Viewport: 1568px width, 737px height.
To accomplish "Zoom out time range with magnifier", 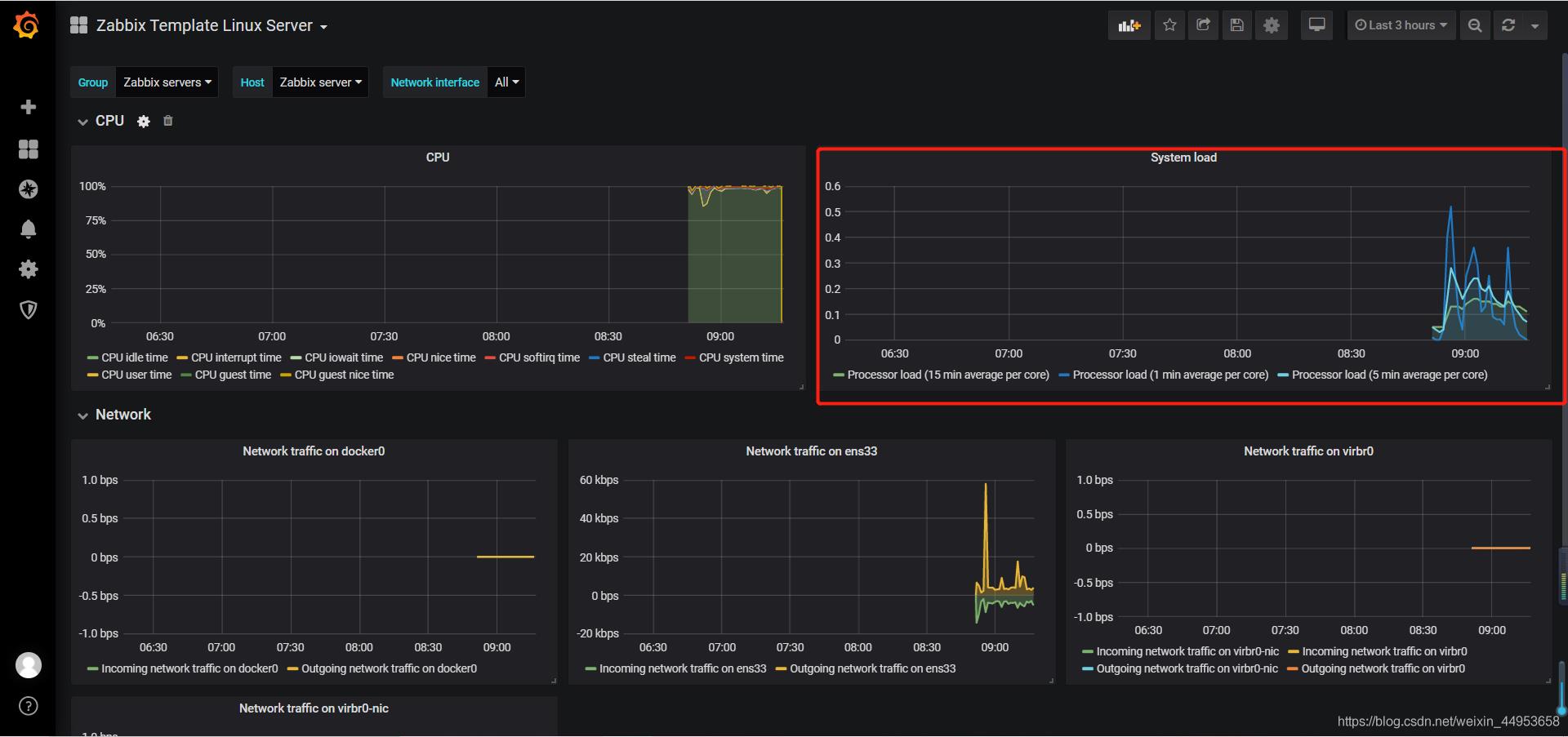I will click(1475, 25).
